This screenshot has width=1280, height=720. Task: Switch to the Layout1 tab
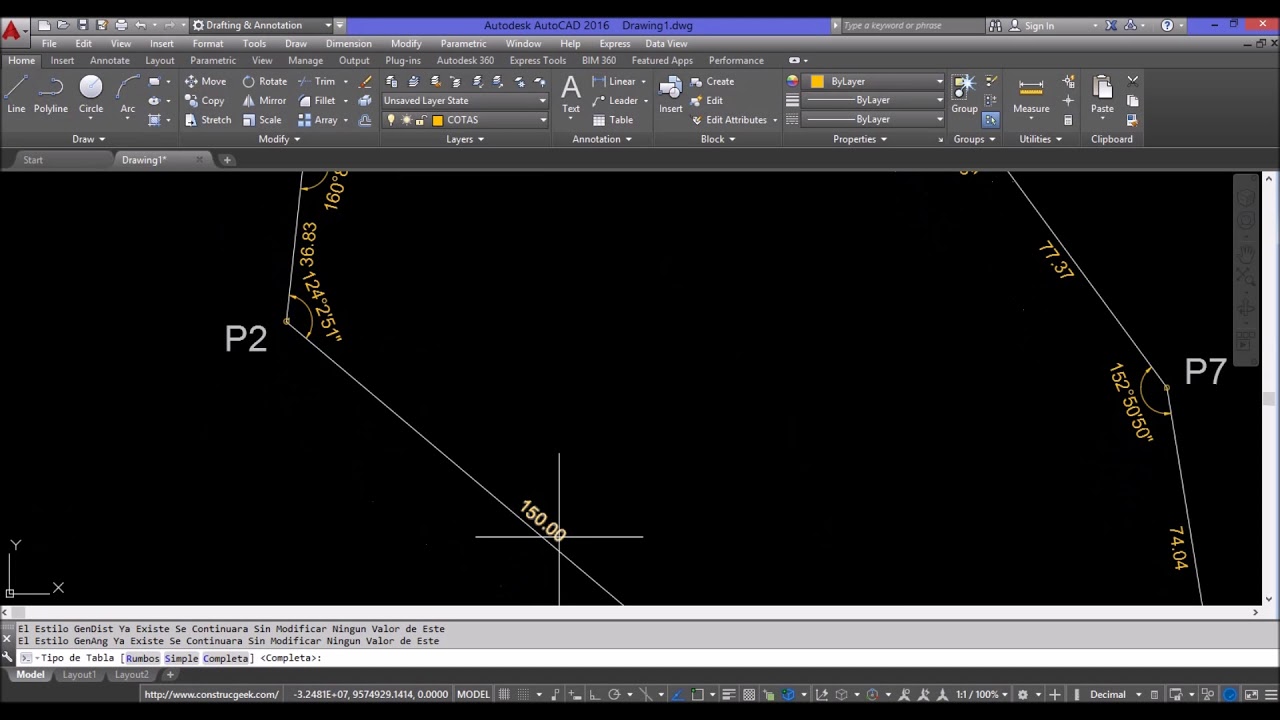(x=79, y=675)
